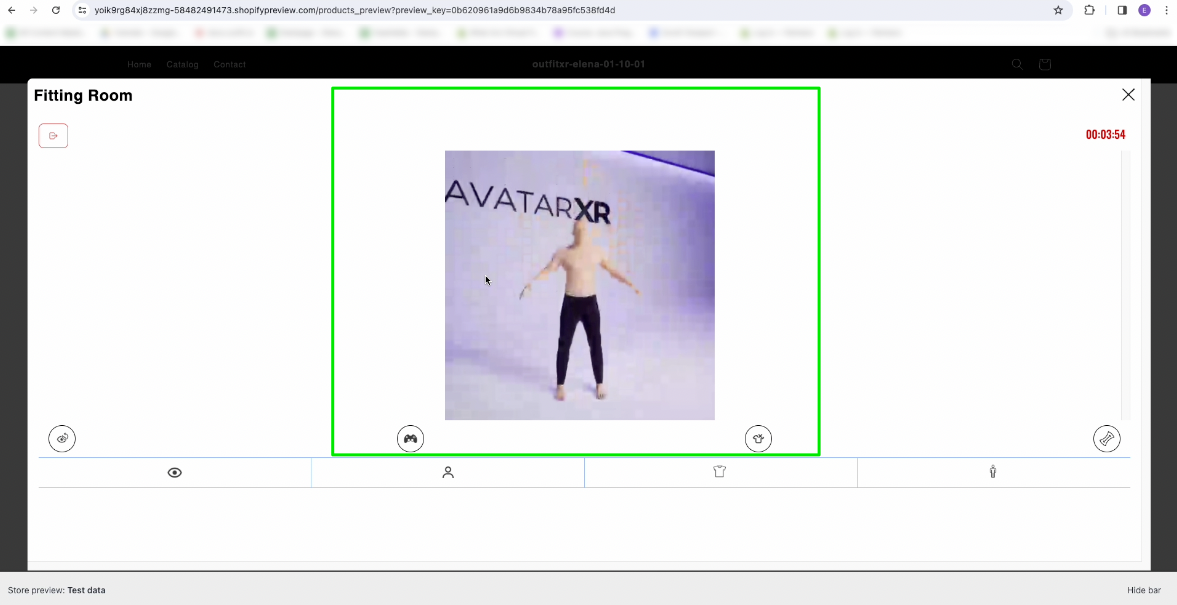Image resolution: width=1177 pixels, height=605 pixels.
Task: Click the round shirt icon below avatar
Action: (758, 438)
